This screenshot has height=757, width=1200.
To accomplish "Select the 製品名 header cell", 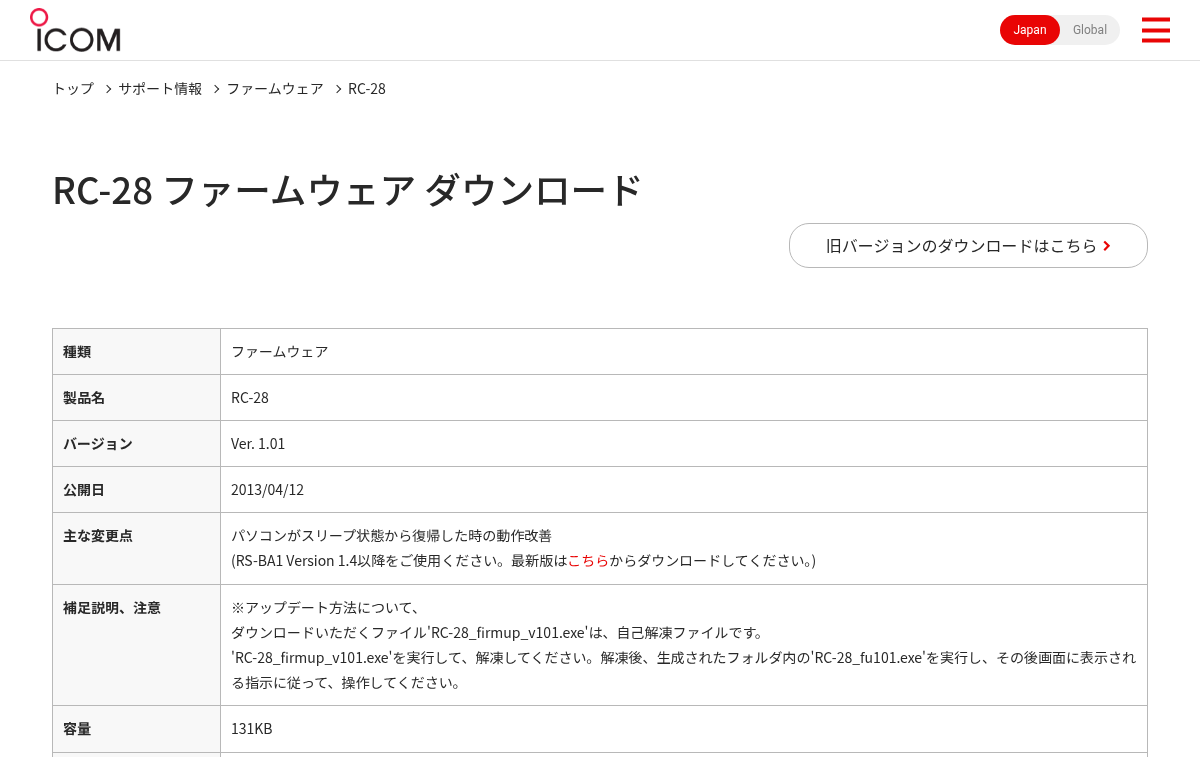I will coord(136,398).
